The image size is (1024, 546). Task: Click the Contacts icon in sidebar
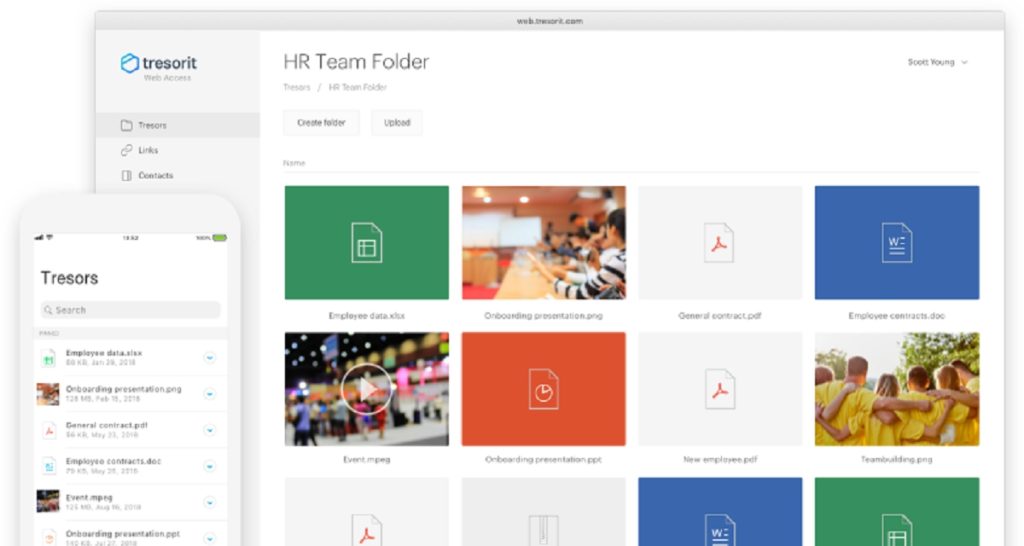click(x=127, y=176)
